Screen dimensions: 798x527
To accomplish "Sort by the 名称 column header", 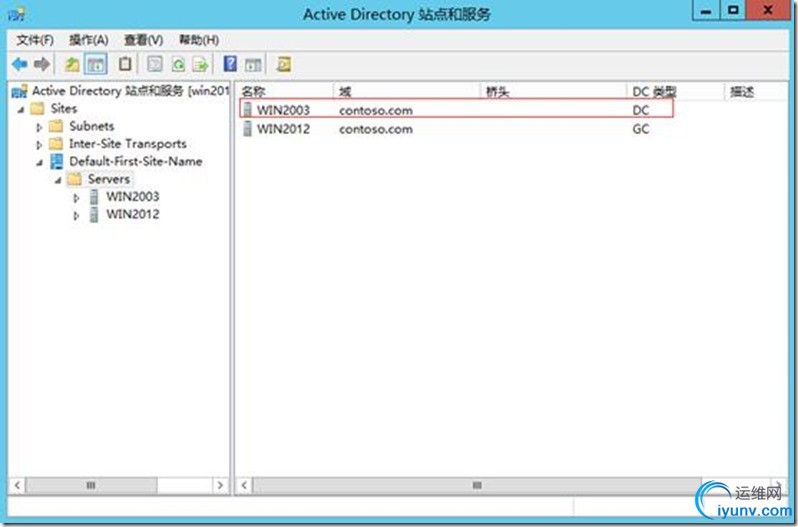I will tap(284, 92).
